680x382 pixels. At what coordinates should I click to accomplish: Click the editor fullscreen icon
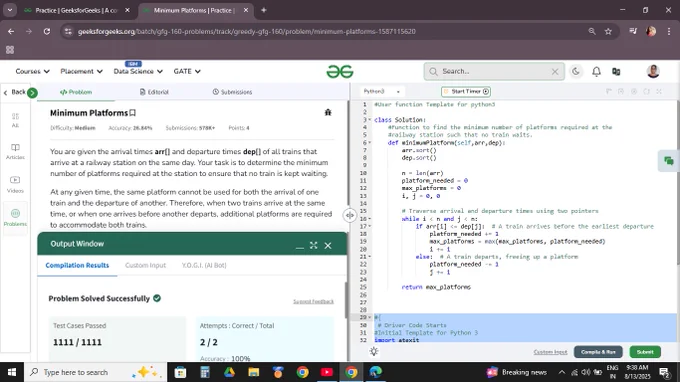[659, 91]
